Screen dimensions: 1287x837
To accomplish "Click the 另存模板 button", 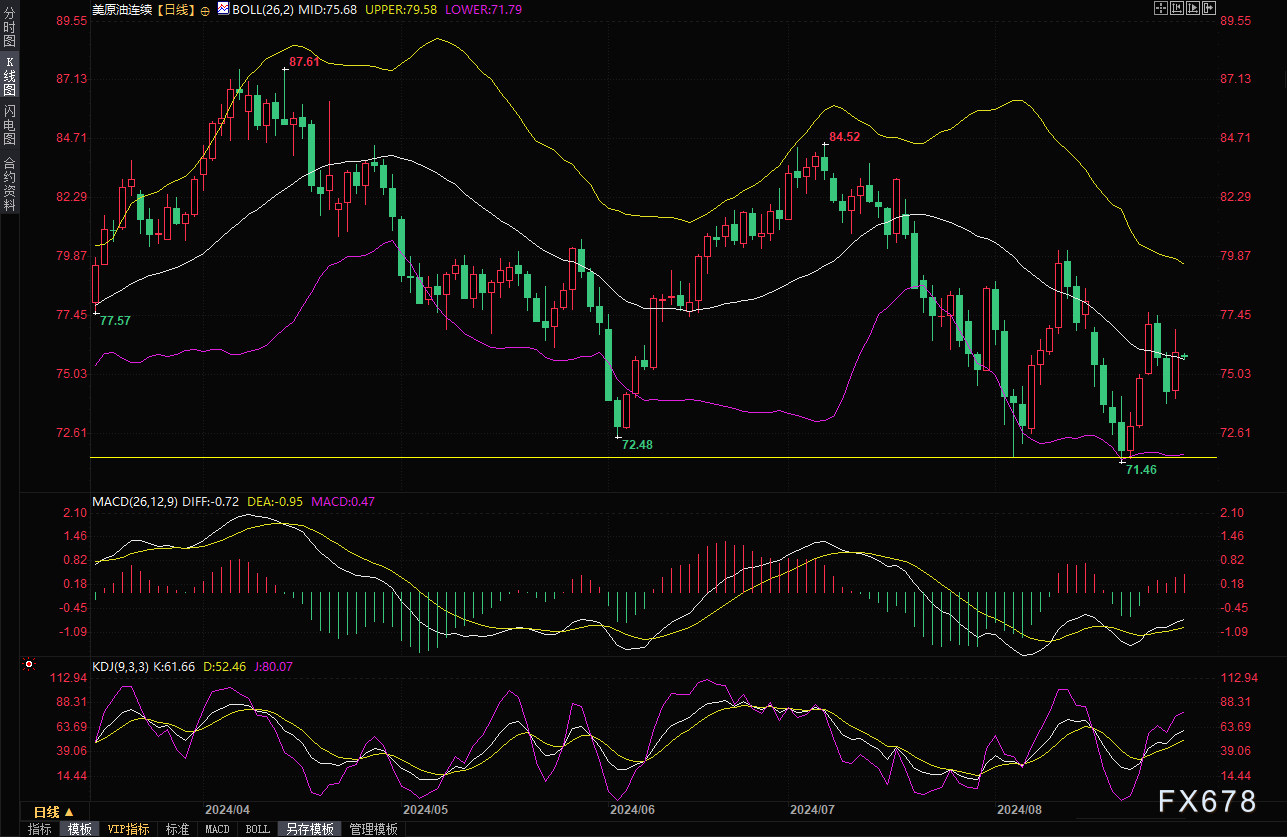I will pyautogui.click(x=310, y=829).
